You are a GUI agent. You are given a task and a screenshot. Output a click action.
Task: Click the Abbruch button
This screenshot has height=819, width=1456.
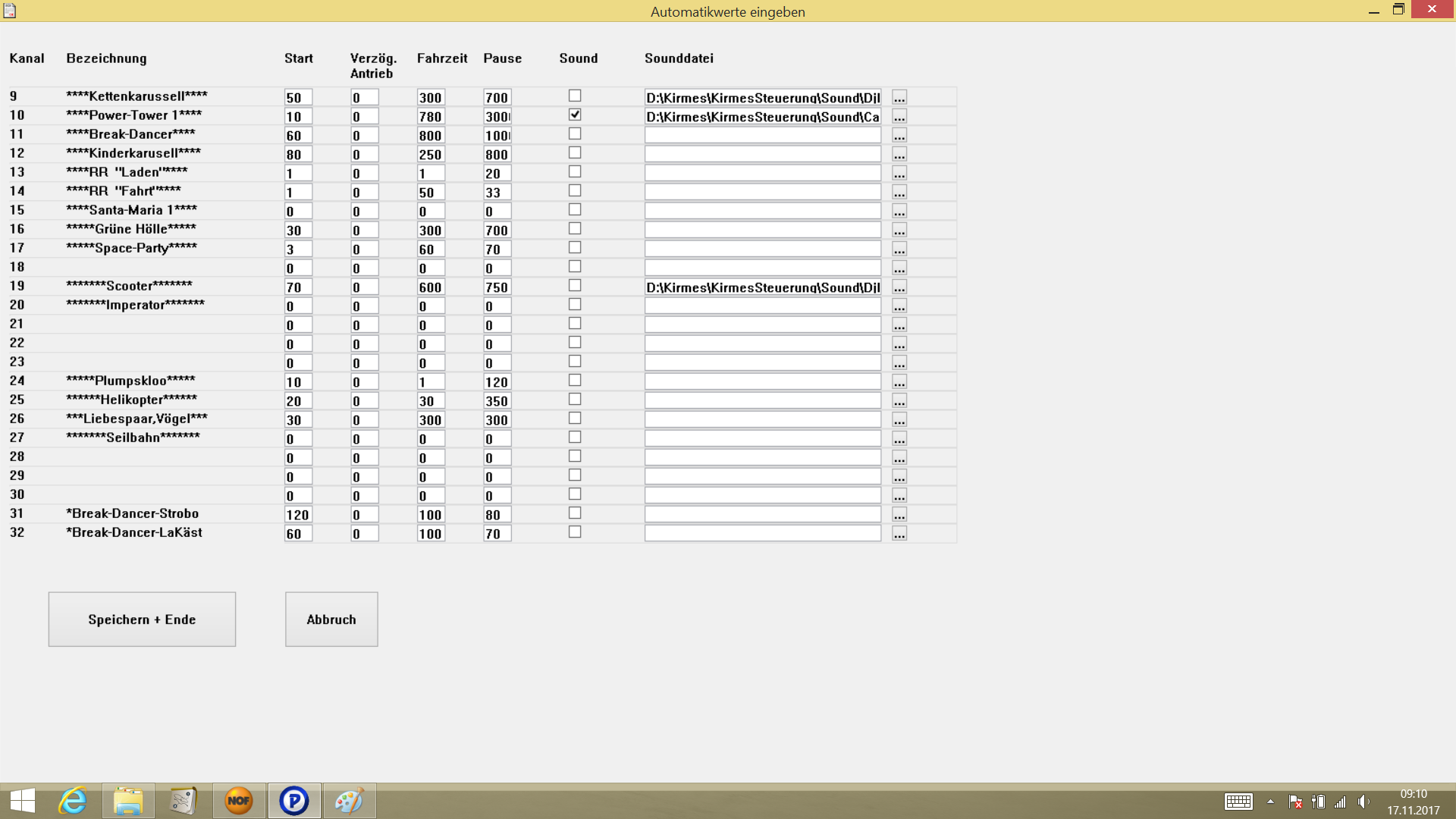point(331,620)
